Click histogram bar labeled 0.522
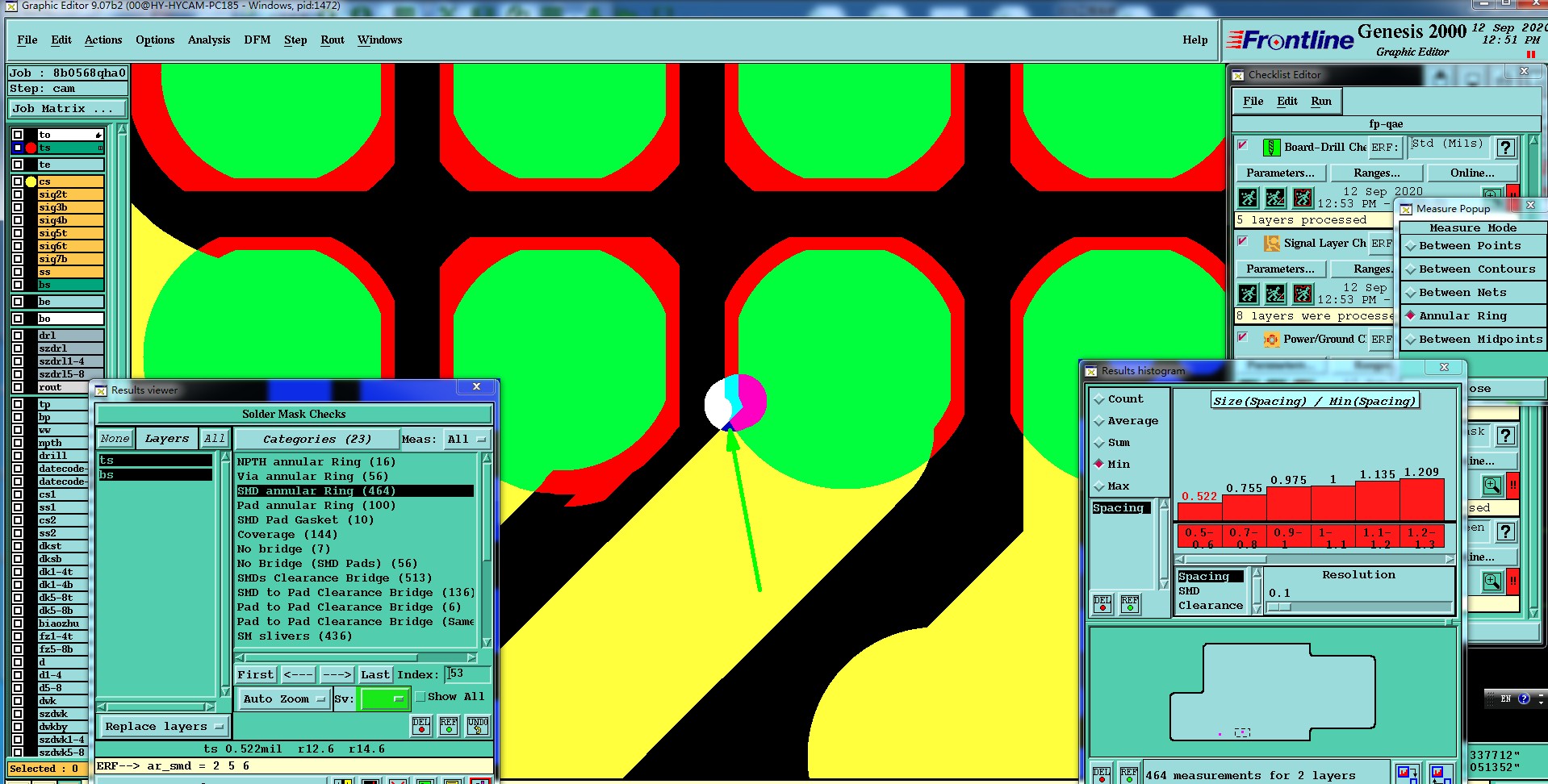Screen dimensions: 1548x784 [x=1199, y=512]
